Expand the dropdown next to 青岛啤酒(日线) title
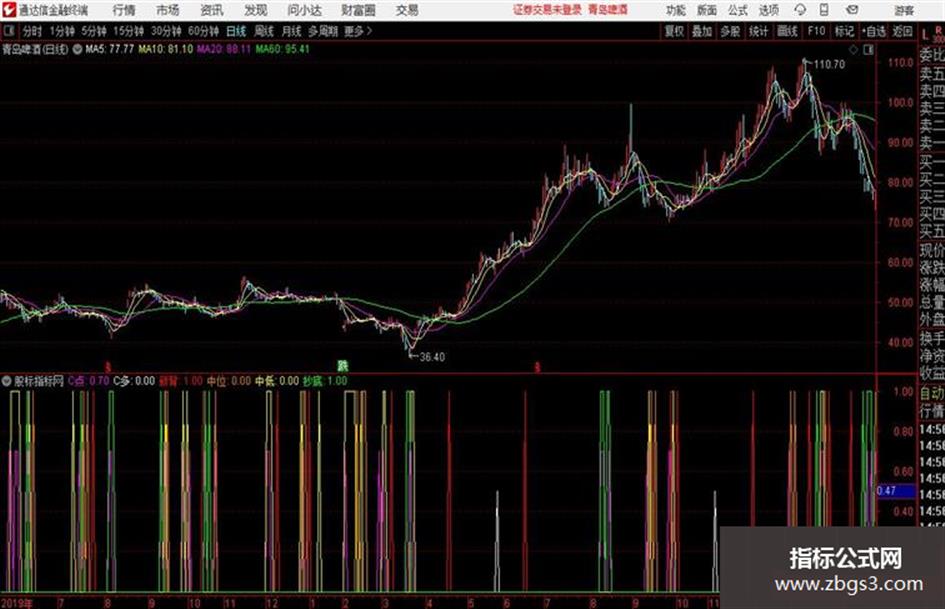 point(77,49)
